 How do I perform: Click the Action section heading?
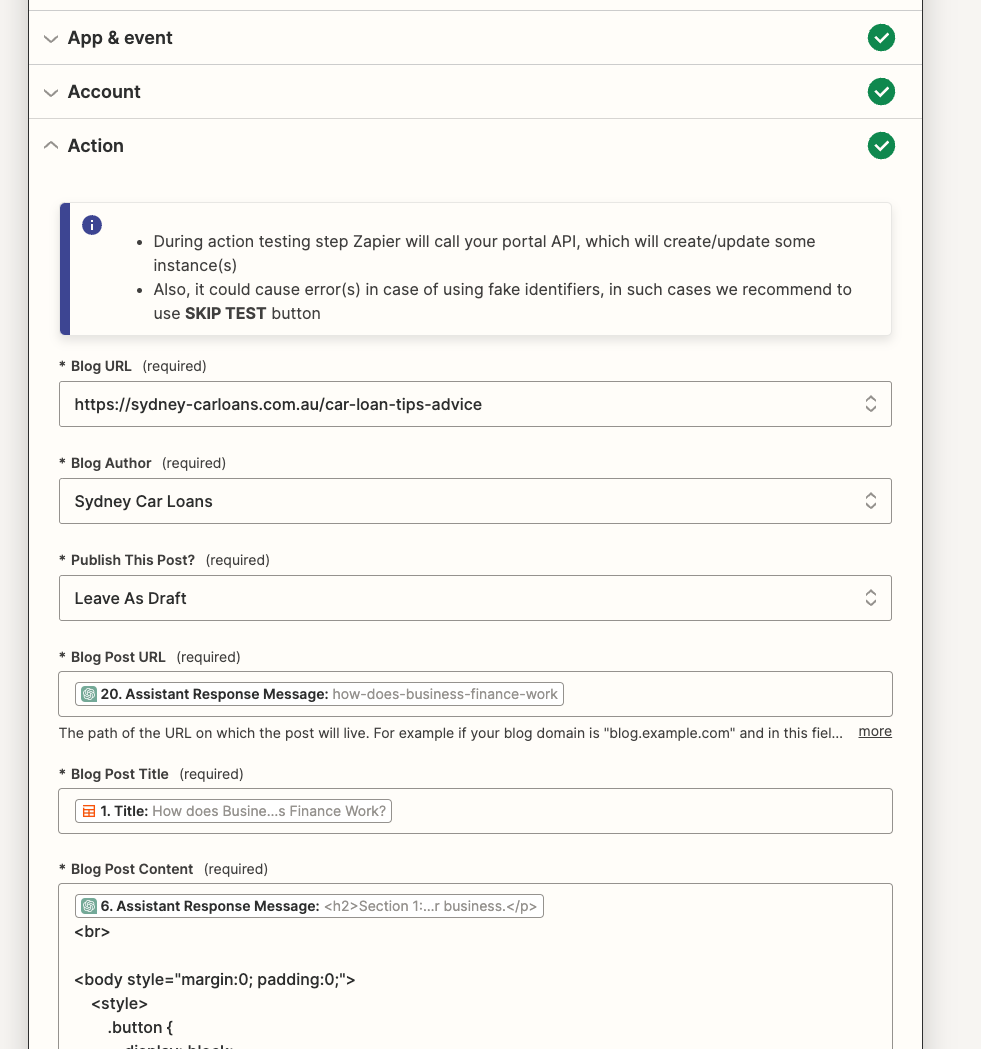click(96, 146)
